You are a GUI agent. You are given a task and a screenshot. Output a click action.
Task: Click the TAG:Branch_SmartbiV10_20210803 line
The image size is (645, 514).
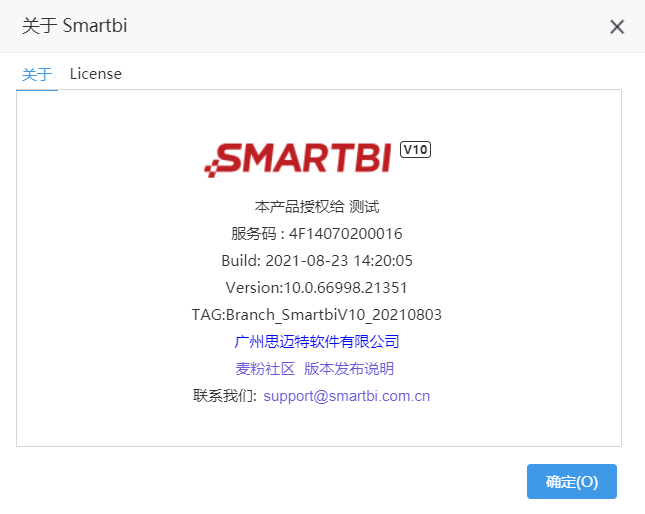(317, 315)
